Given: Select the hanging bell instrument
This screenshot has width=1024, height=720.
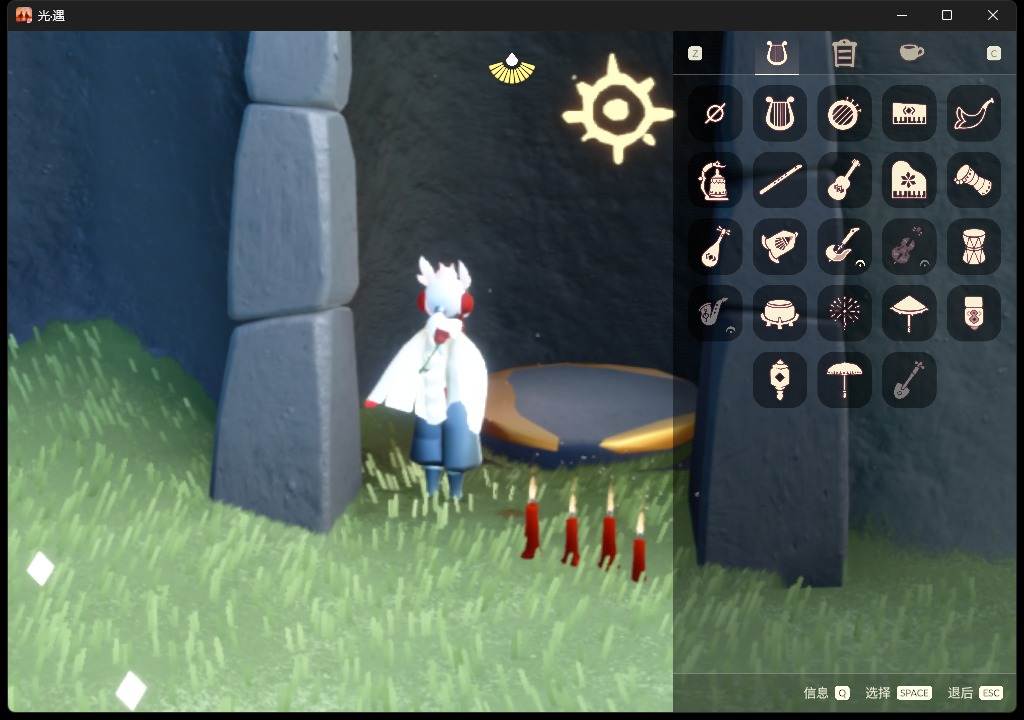Looking at the screenshot, I should [x=715, y=180].
